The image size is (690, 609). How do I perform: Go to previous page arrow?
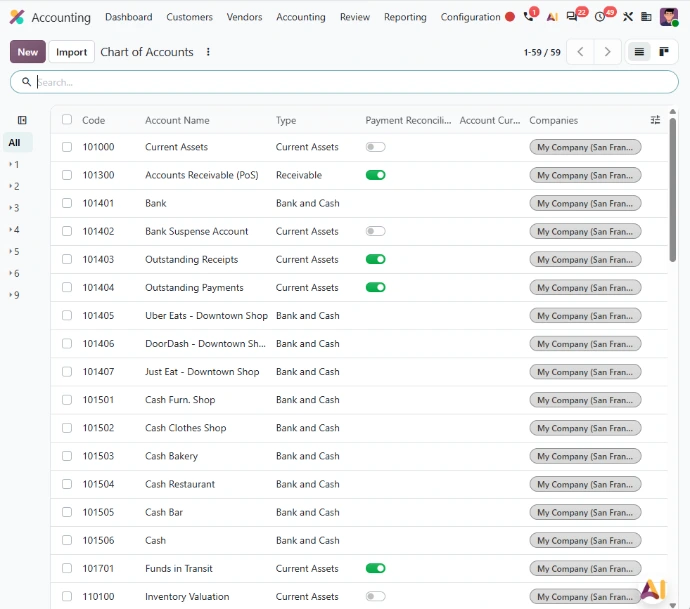pyautogui.click(x=580, y=52)
